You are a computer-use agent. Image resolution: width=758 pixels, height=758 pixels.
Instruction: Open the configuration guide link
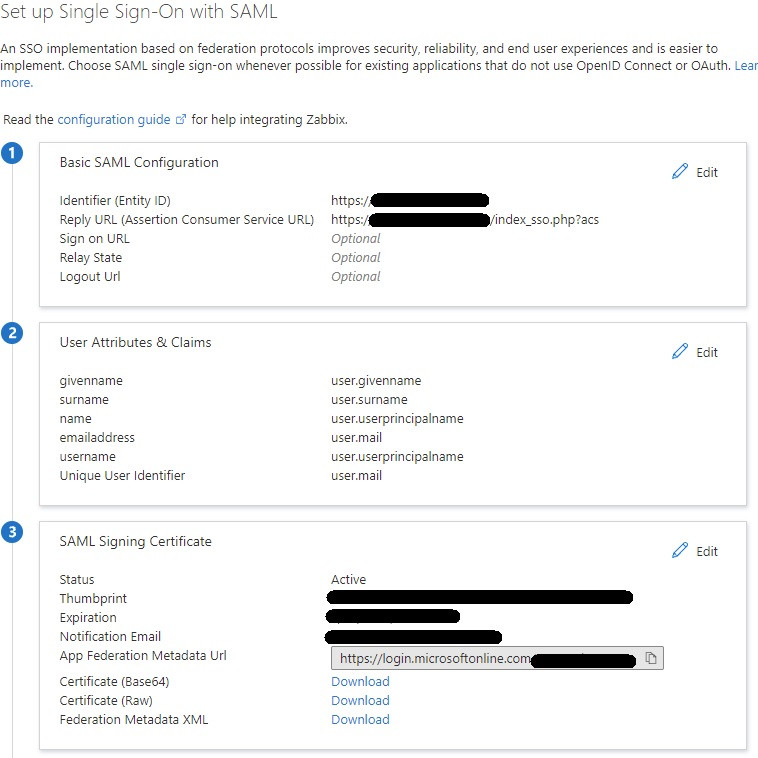click(114, 120)
